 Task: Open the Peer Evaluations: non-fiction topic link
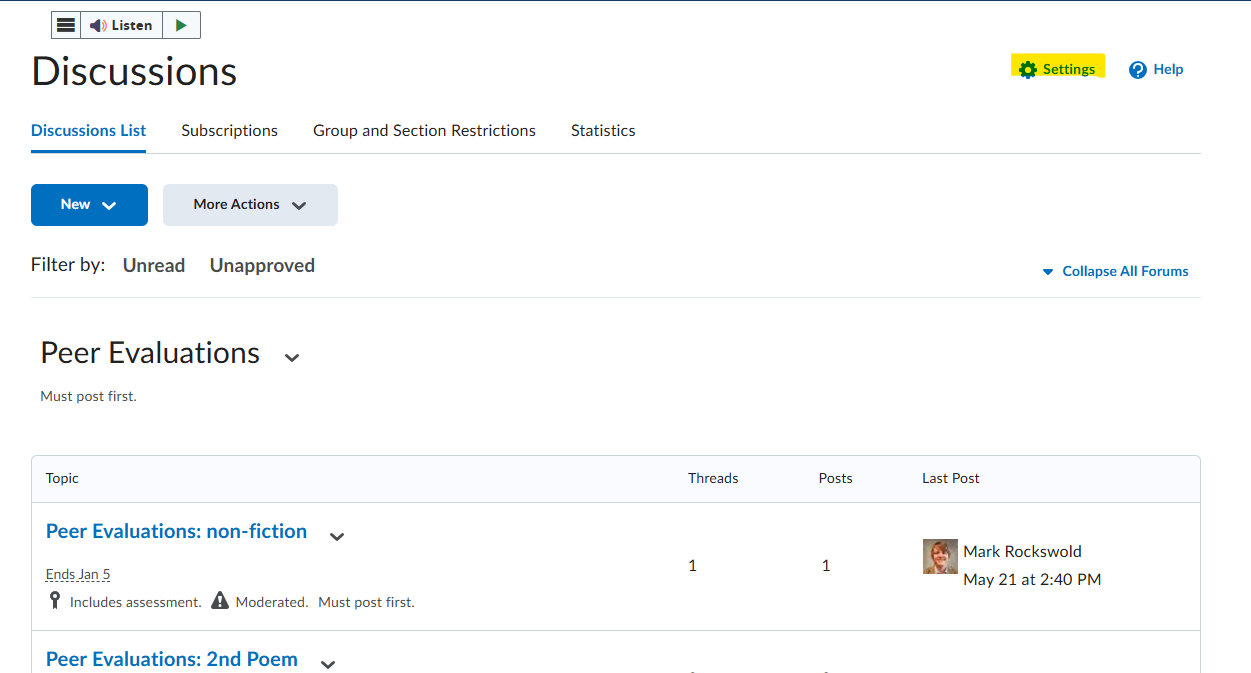click(x=176, y=532)
